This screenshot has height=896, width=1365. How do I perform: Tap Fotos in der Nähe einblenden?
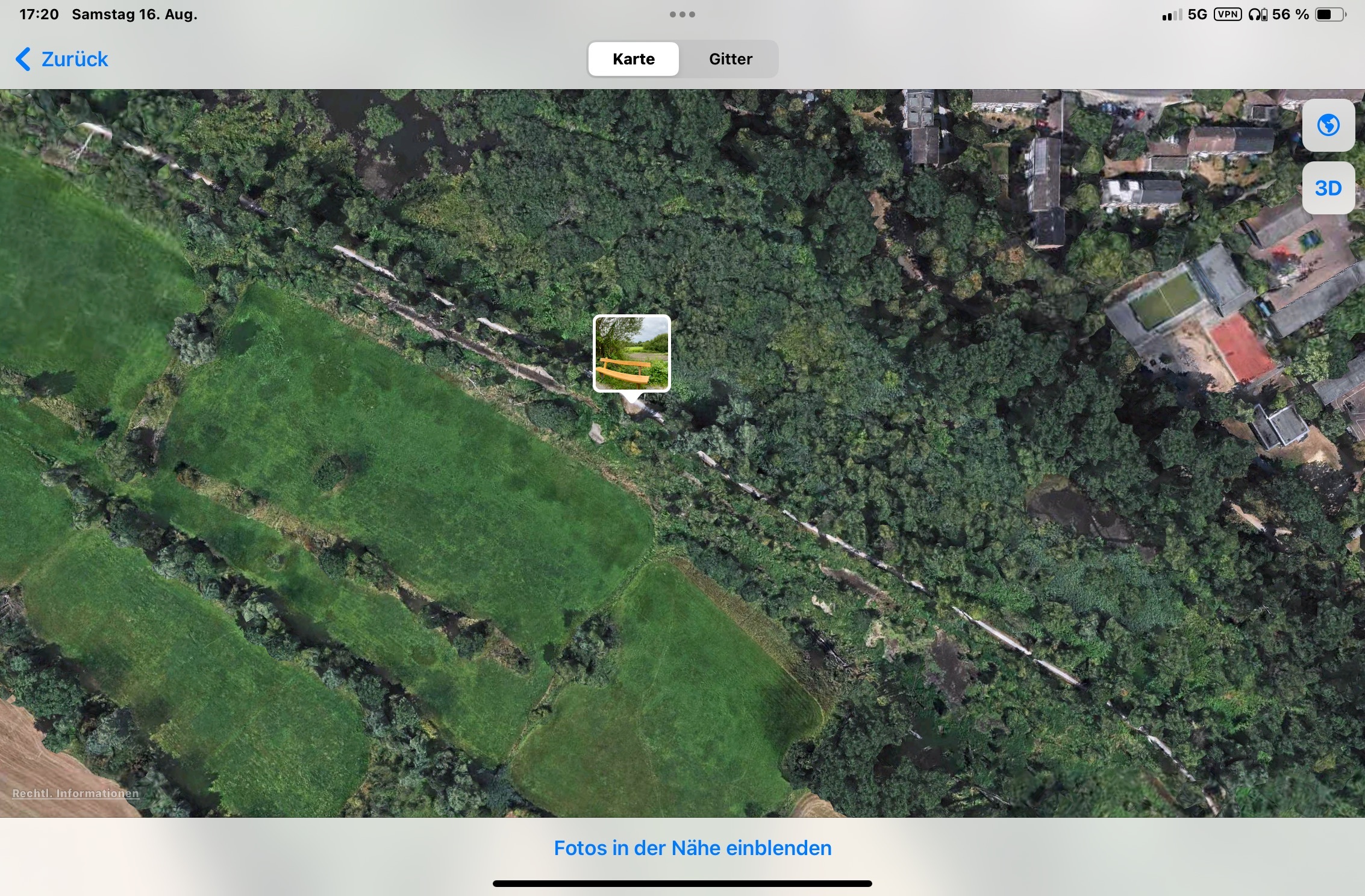pos(693,848)
